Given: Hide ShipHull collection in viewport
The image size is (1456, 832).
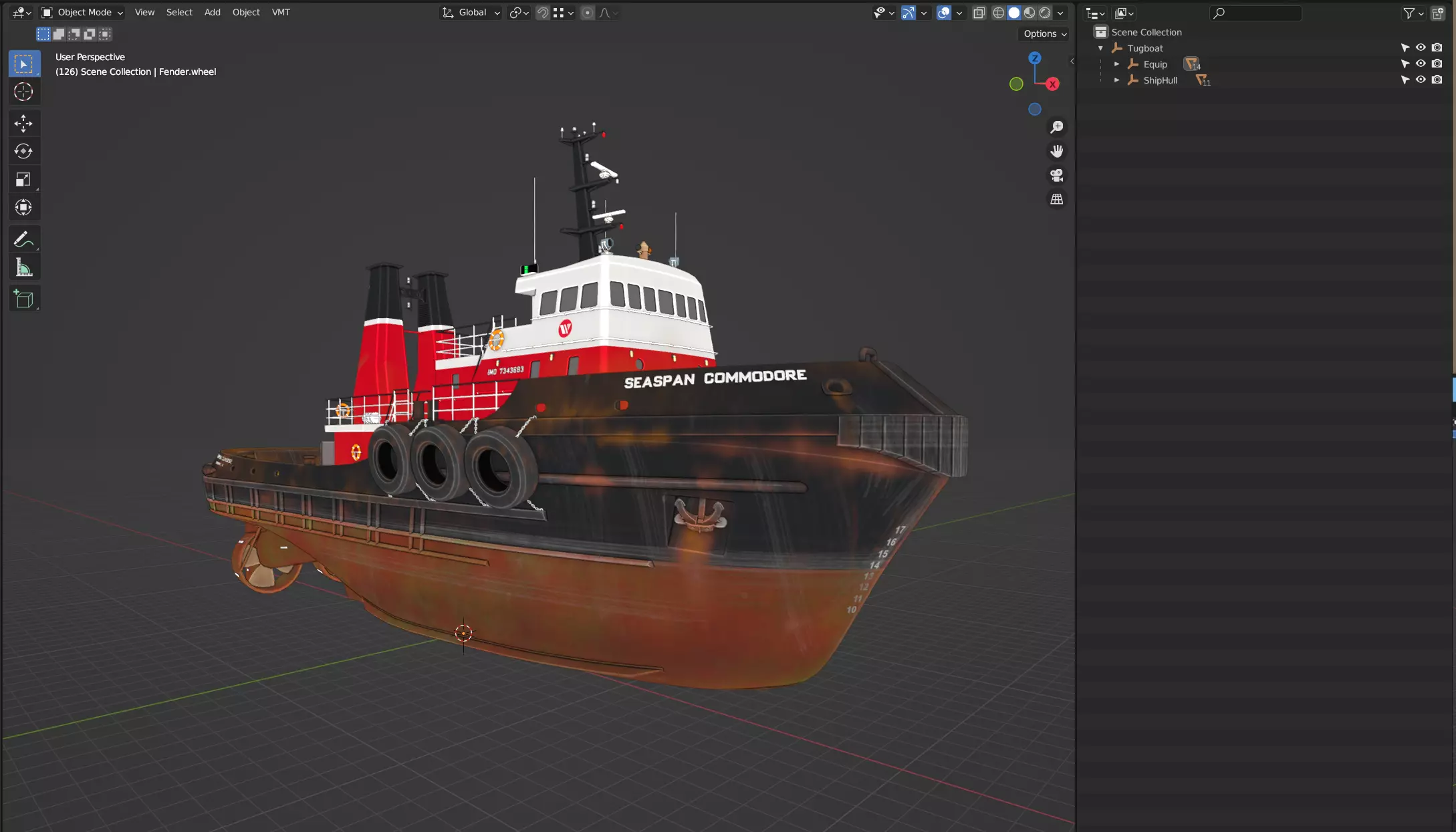Looking at the screenshot, I should 1421,80.
